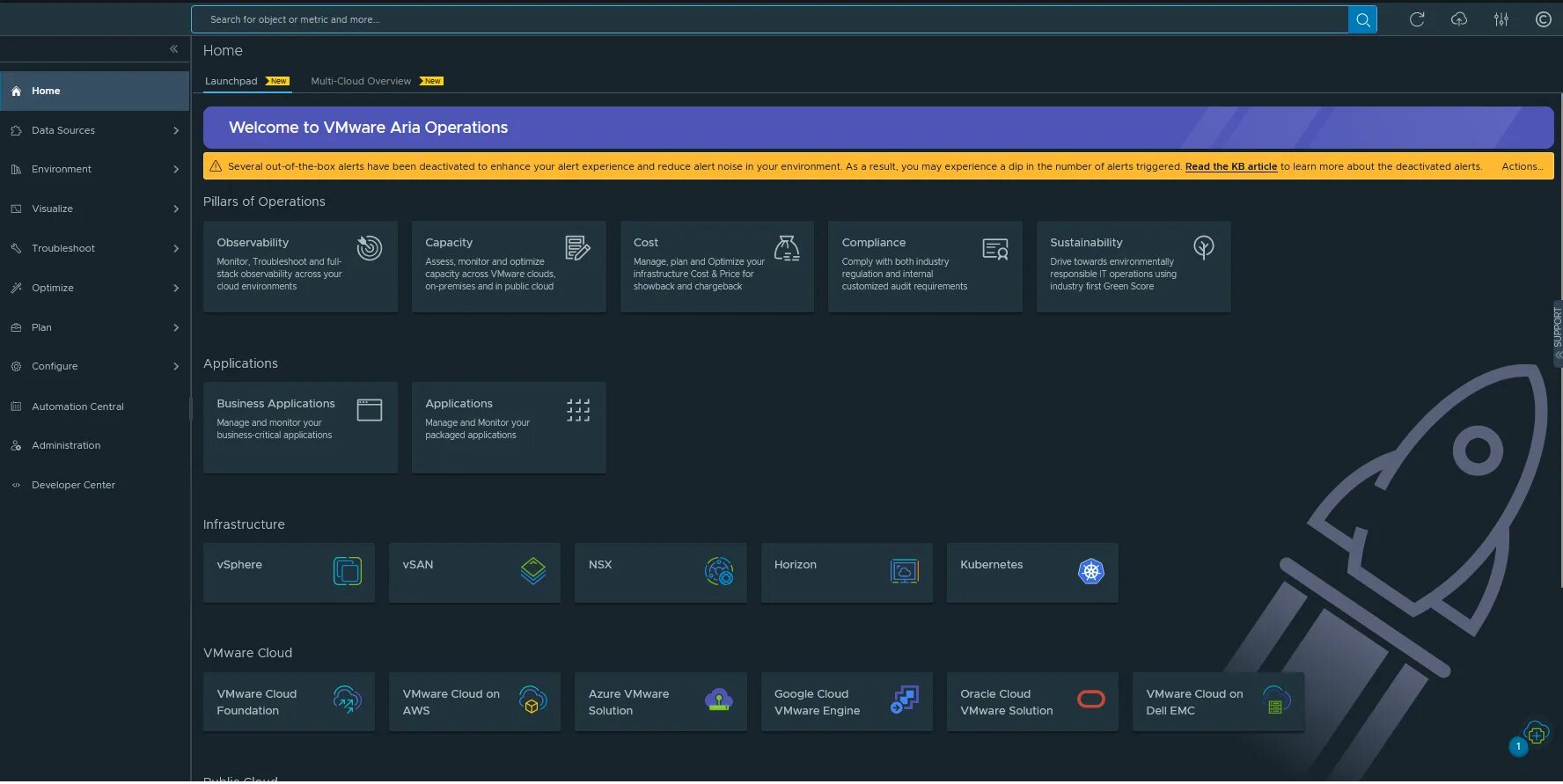The height and width of the screenshot is (784, 1563).
Task: Click the search magnifier button
Action: click(x=1362, y=19)
